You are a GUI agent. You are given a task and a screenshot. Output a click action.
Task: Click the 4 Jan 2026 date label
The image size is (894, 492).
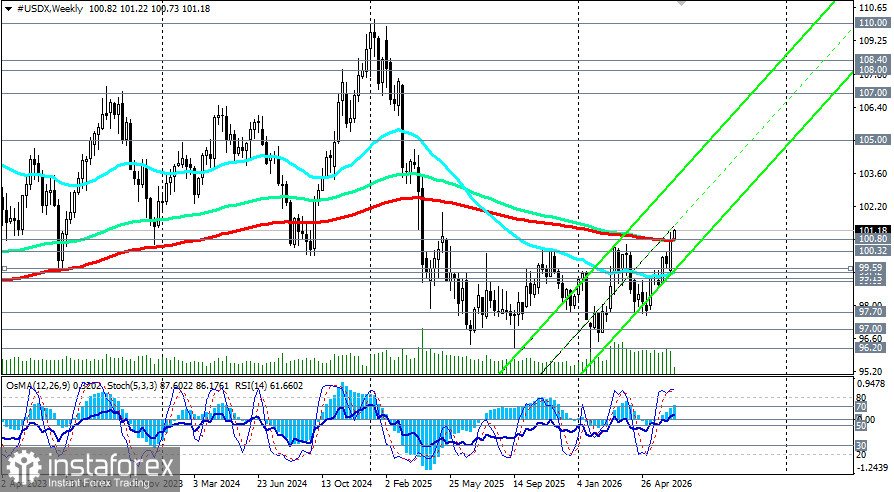coord(601,483)
